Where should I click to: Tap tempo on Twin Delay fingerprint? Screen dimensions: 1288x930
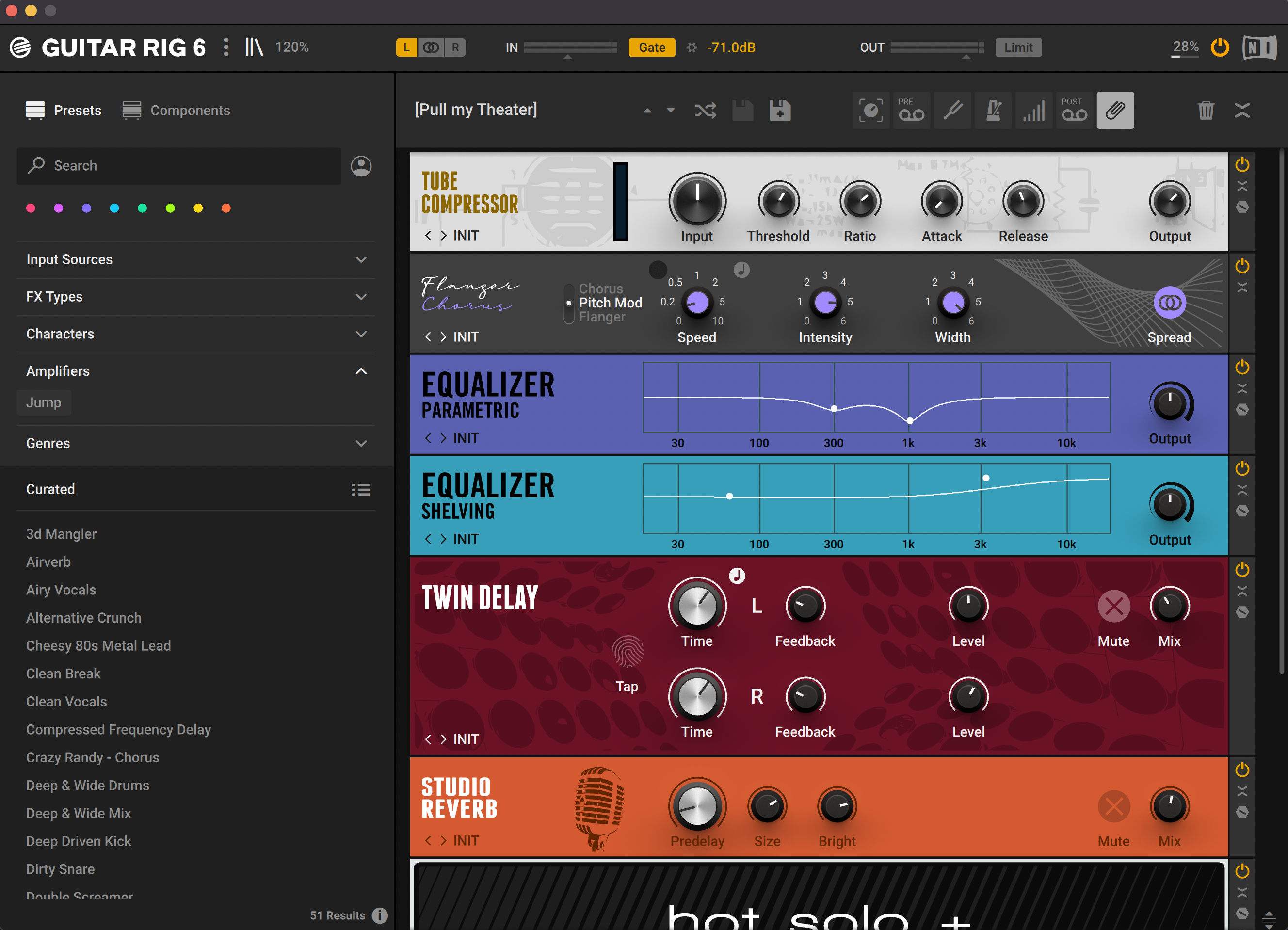pyautogui.click(x=628, y=652)
